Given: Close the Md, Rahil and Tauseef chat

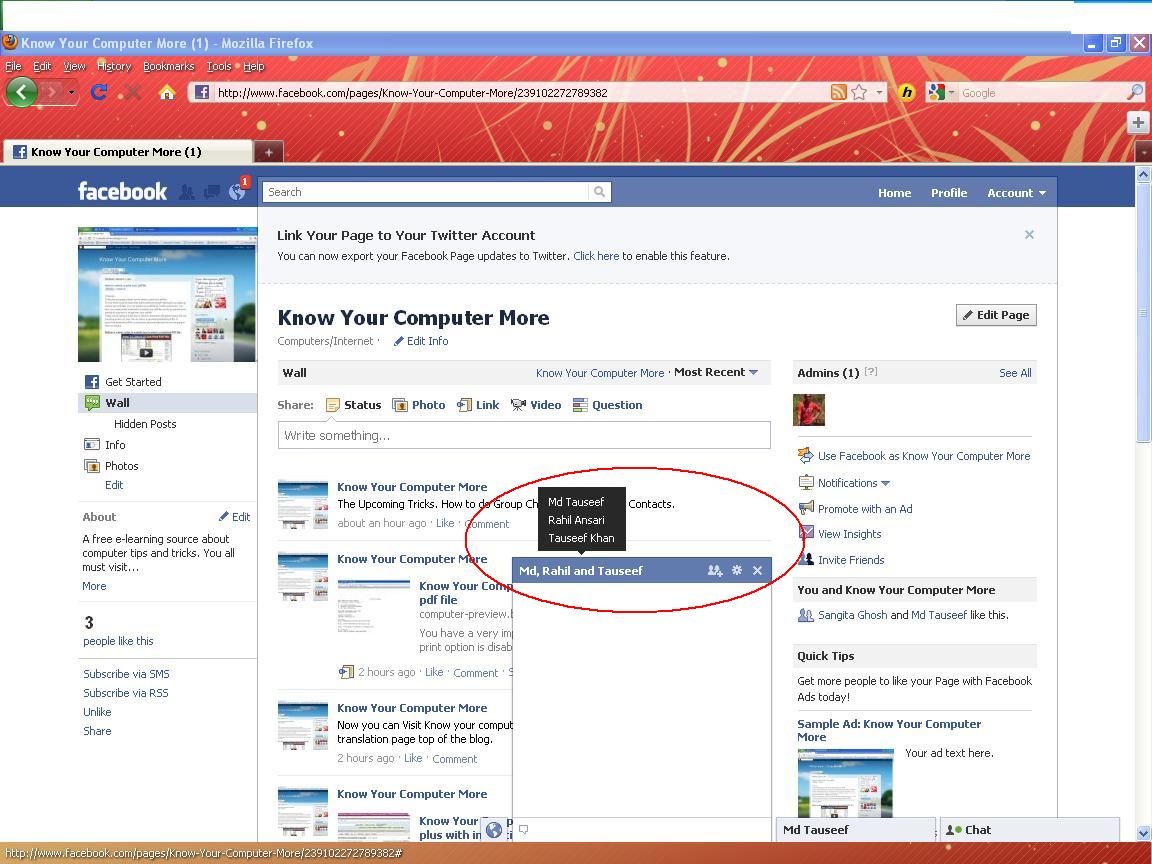Looking at the screenshot, I should coord(757,570).
